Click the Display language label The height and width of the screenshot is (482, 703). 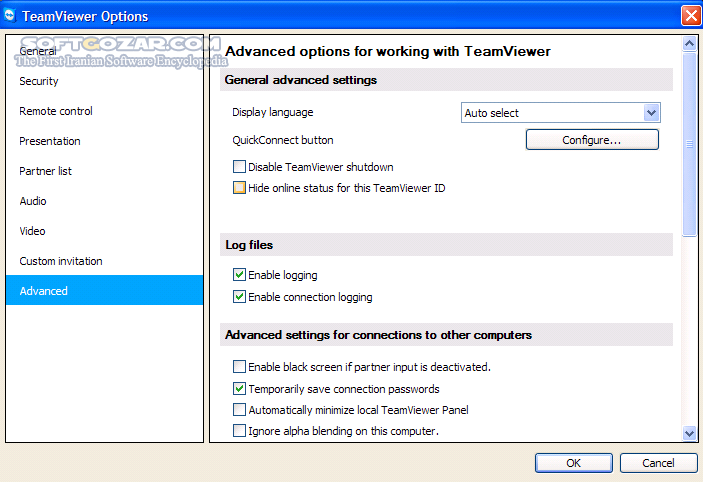273,112
